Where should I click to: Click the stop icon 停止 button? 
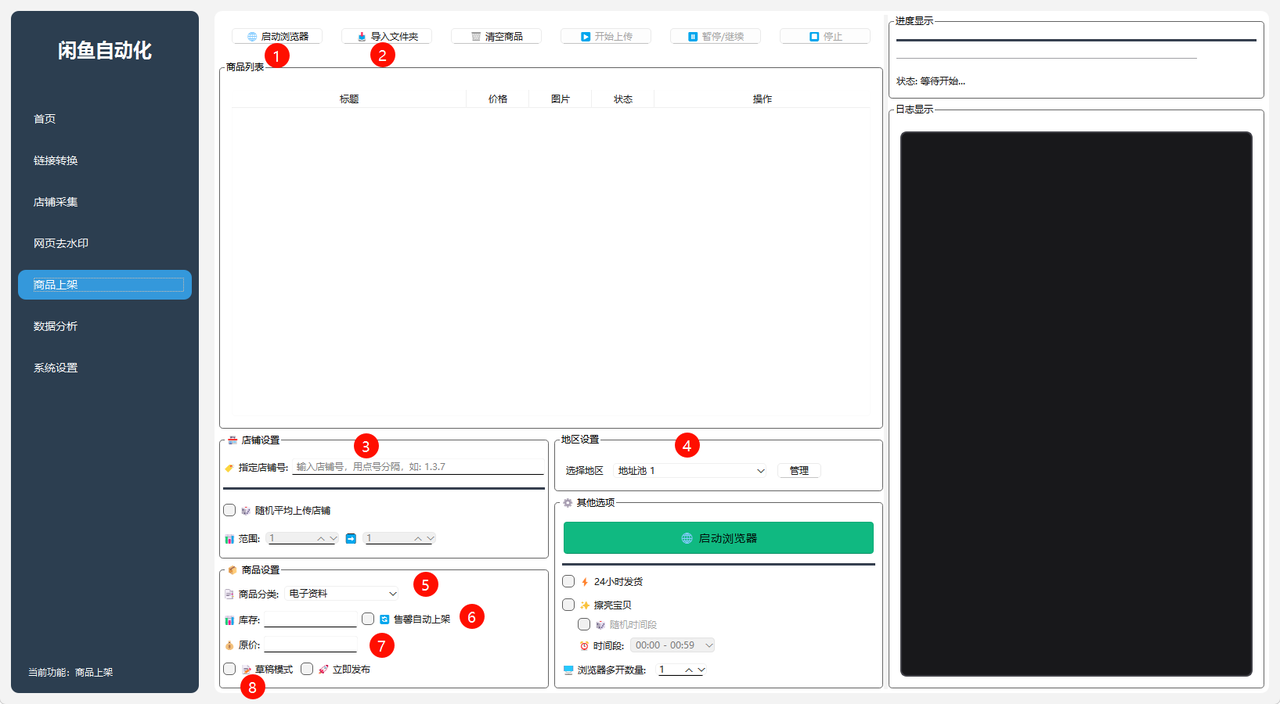coord(825,36)
